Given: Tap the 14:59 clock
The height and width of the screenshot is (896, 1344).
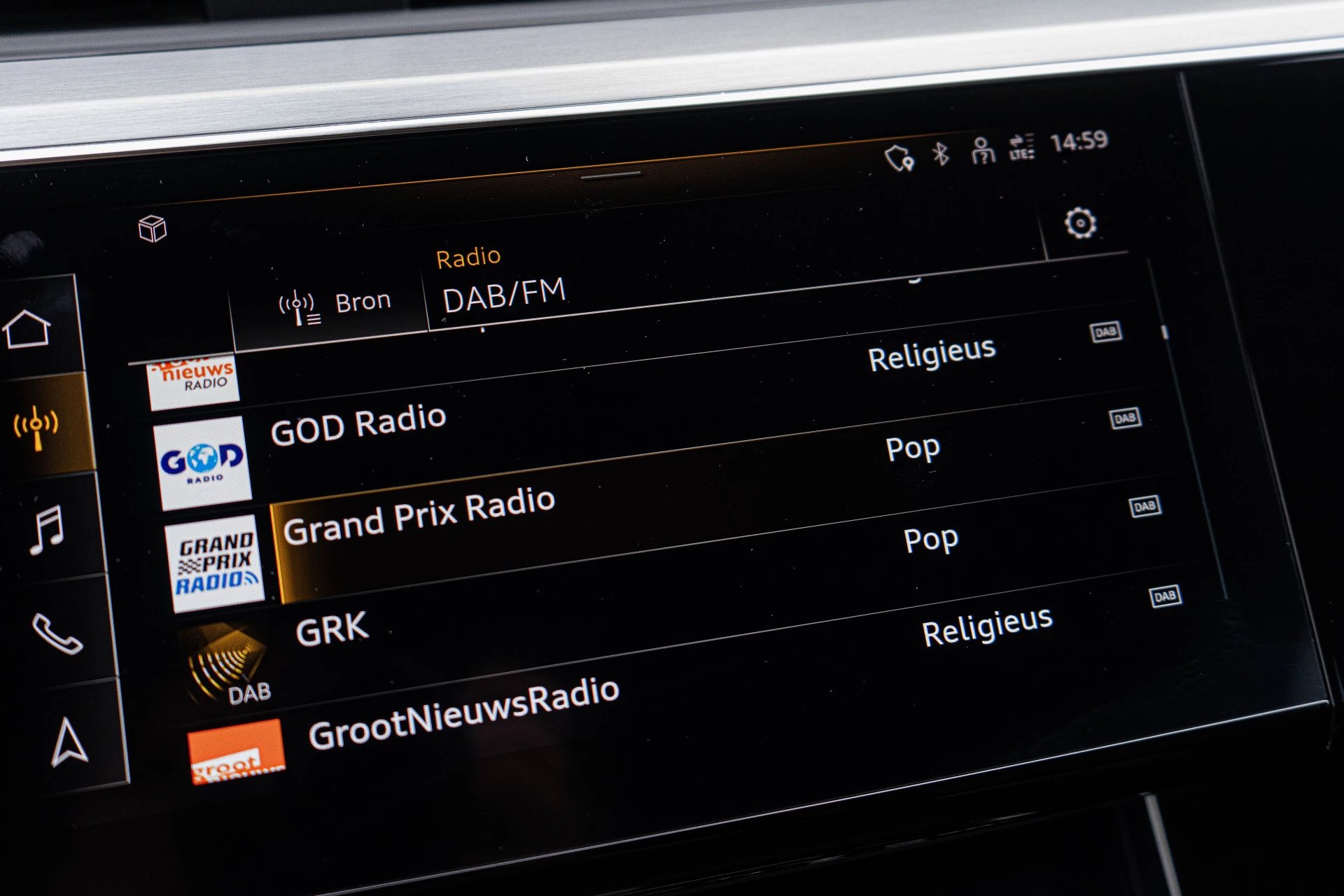Looking at the screenshot, I should click(1079, 141).
